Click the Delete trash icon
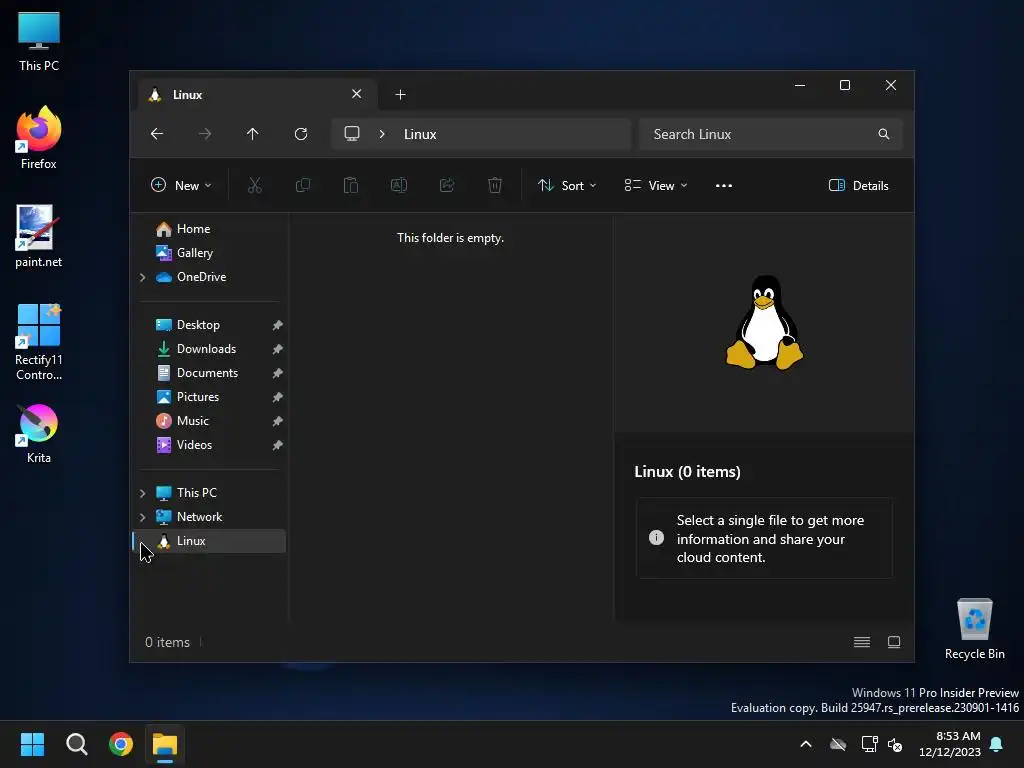The width and height of the screenshot is (1024, 768). tap(495, 185)
